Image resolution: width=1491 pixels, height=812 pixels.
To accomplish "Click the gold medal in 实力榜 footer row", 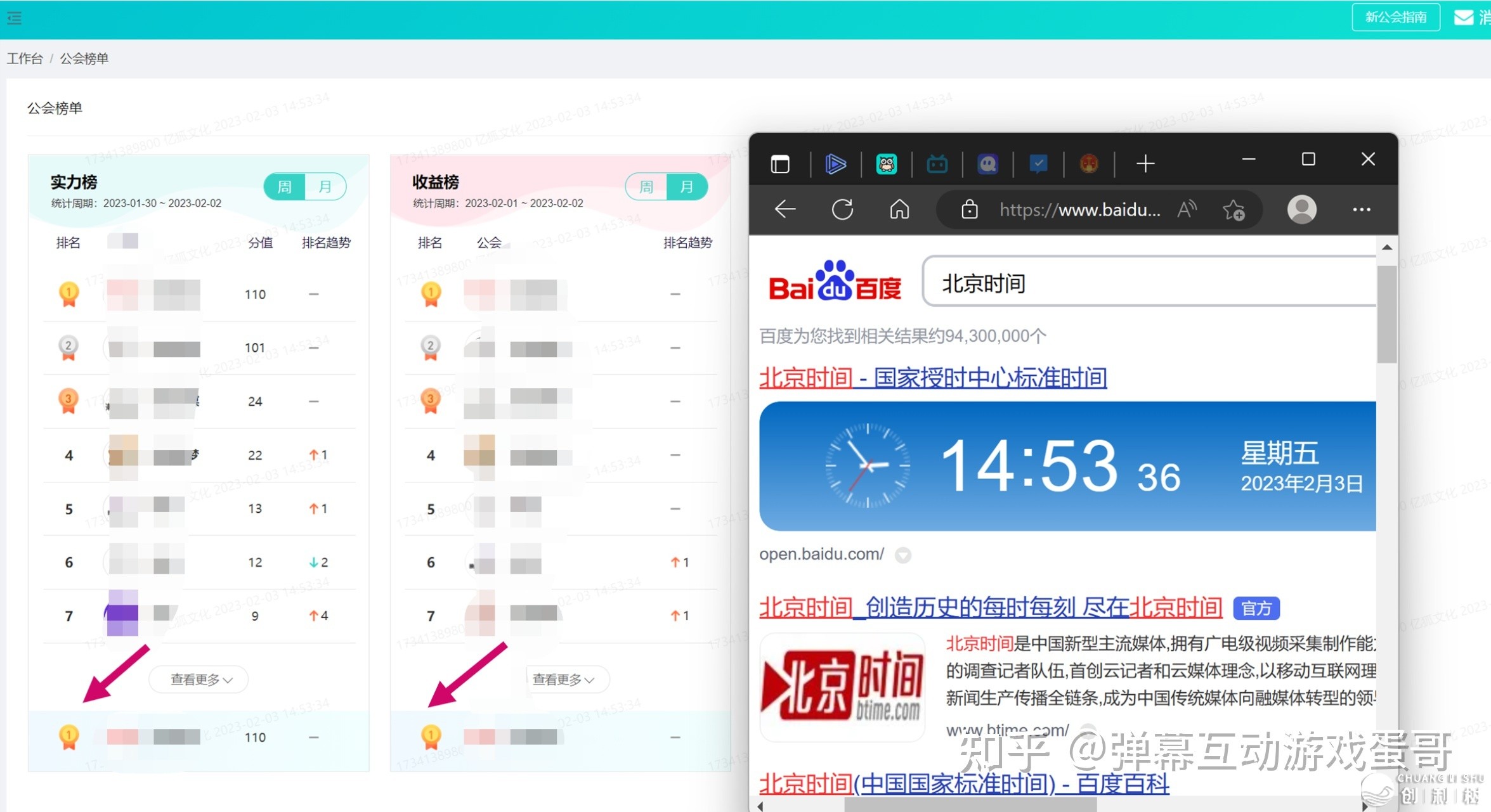I will tap(68, 737).
